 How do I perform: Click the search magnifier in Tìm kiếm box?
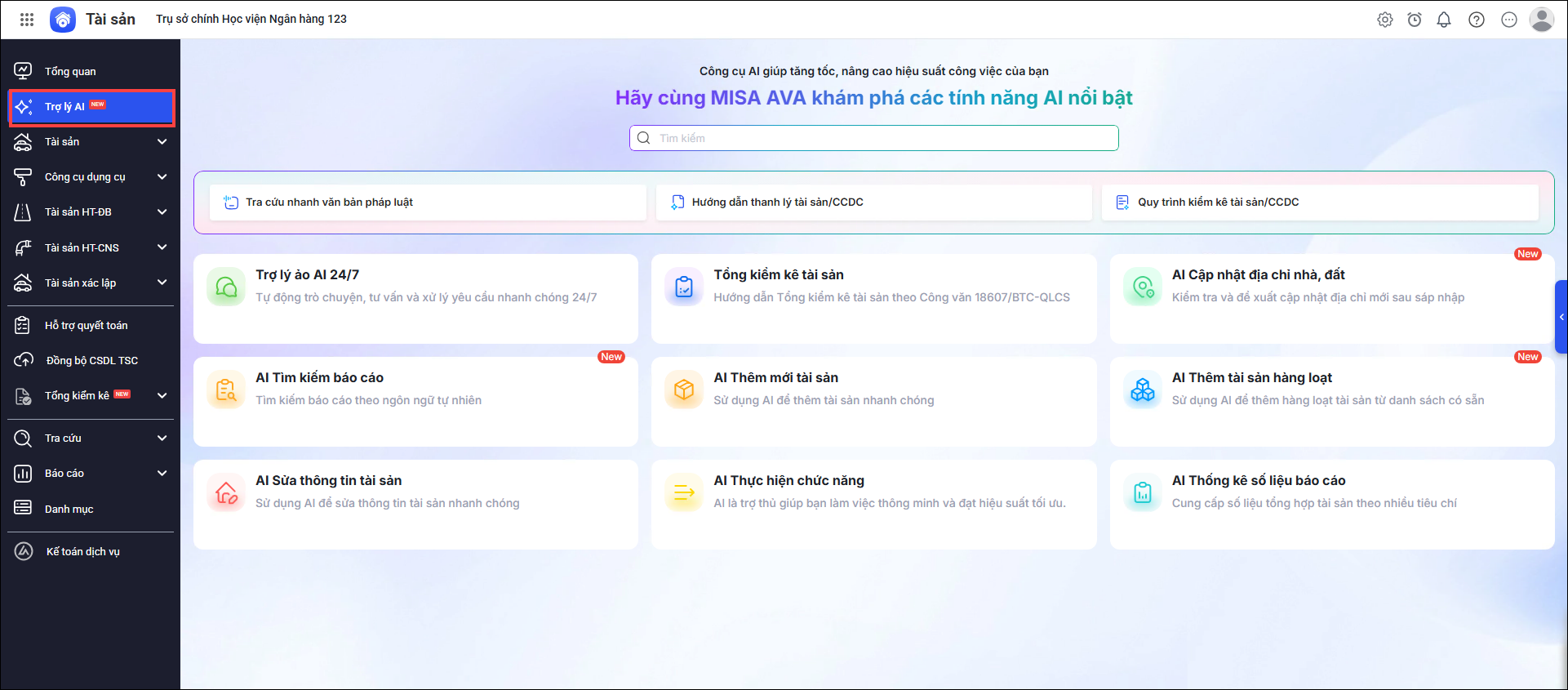point(643,138)
